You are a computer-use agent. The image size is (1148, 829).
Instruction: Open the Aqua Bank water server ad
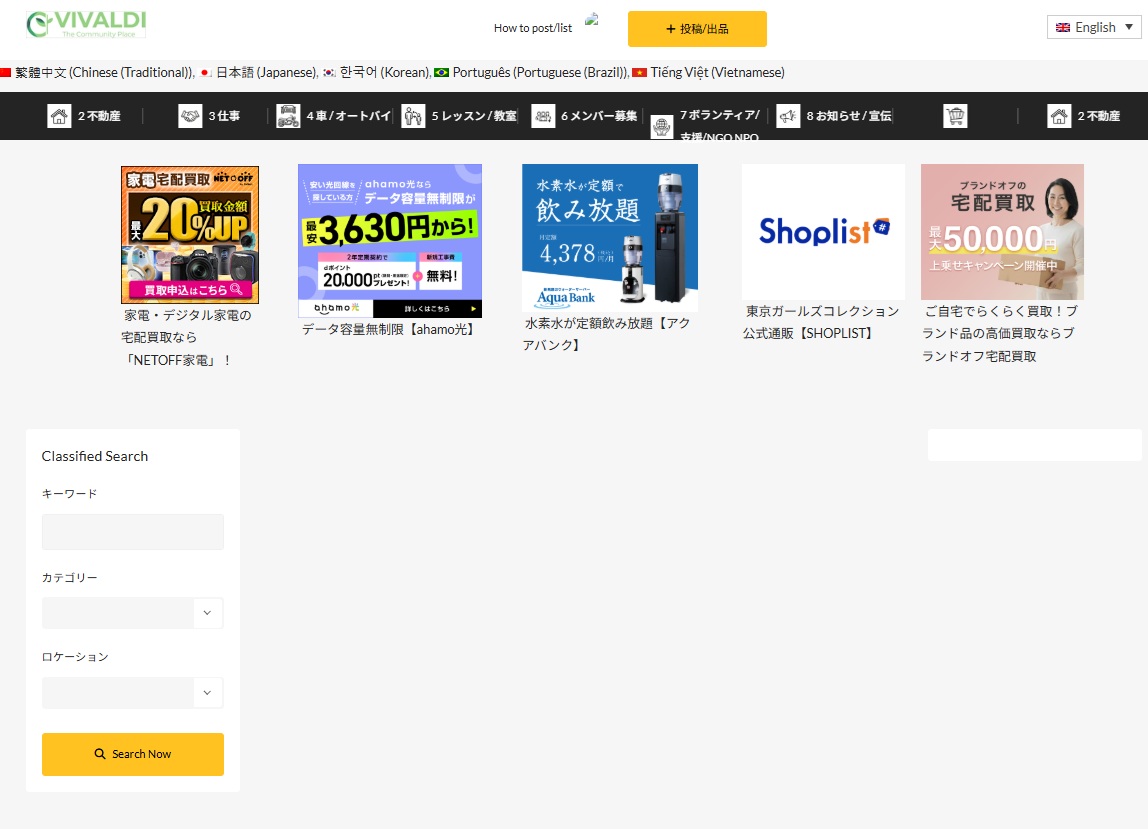(609, 238)
